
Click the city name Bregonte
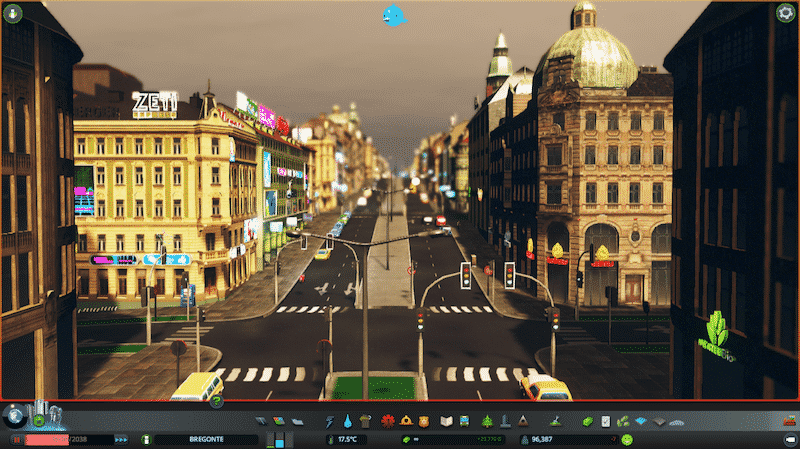[x=205, y=439]
